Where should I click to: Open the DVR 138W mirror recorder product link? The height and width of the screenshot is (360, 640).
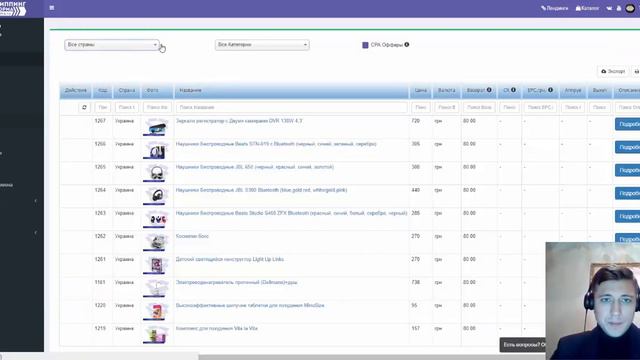[239, 121]
